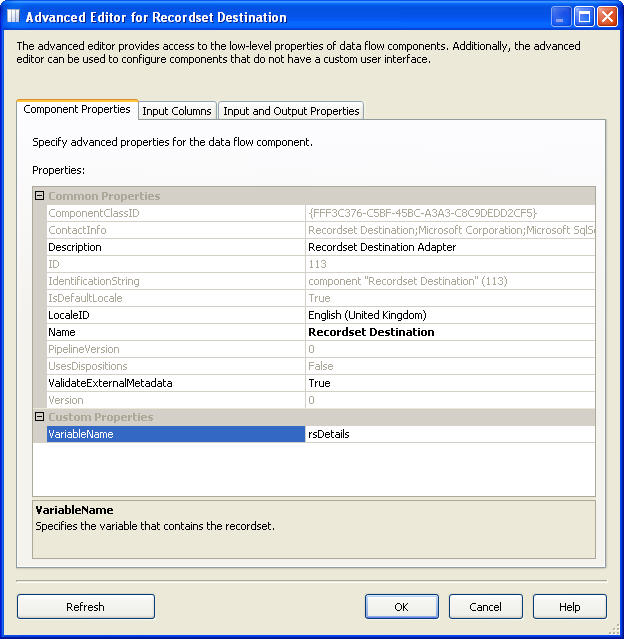The height and width of the screenshot is (639, 624).
Task: Switch to the Input Columns tab
Action: coord(177,111)
